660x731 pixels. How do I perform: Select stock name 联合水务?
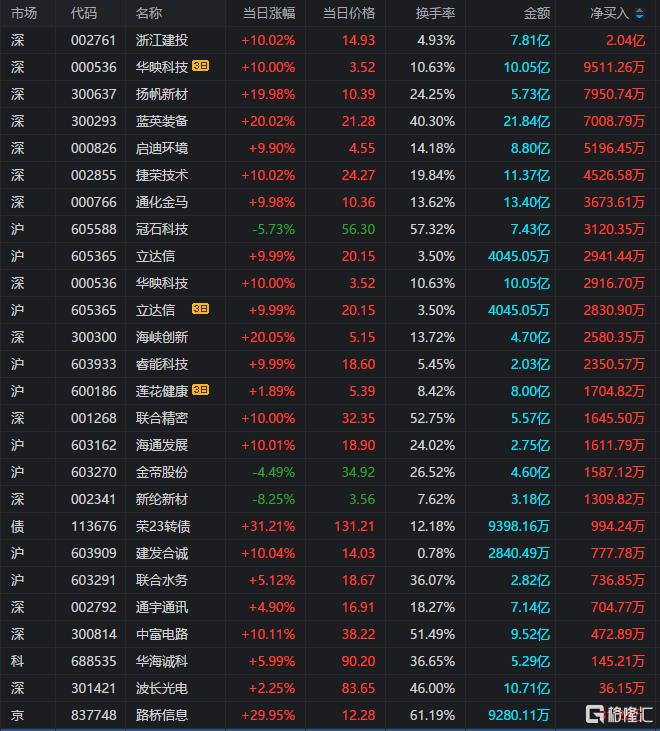pos(162,580)
